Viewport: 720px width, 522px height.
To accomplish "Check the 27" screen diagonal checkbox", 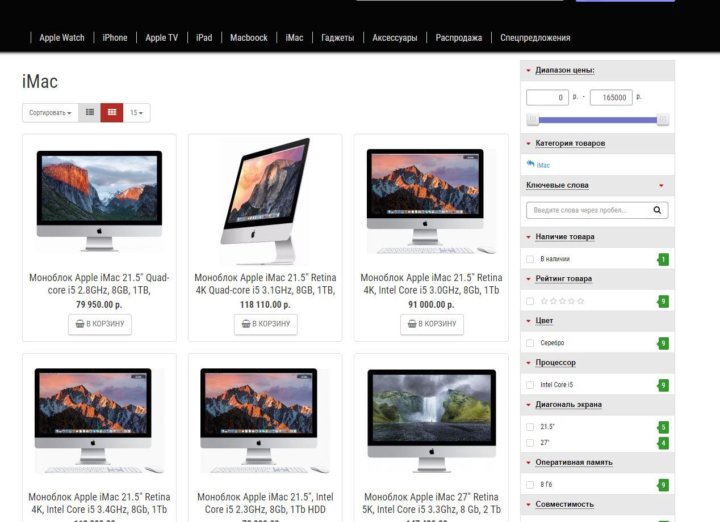I will (530, 443).
